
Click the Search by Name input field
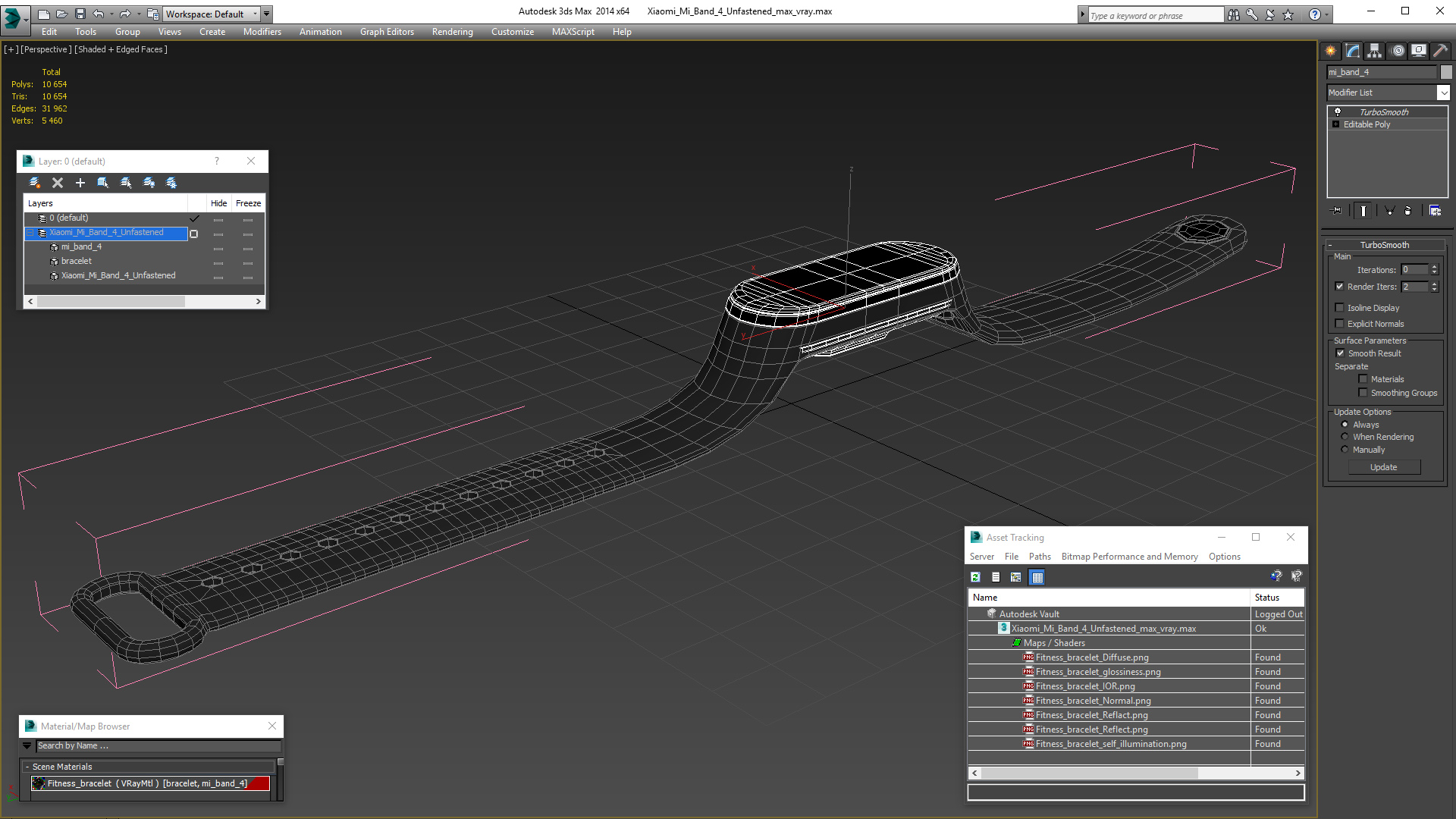click(158, 746)
